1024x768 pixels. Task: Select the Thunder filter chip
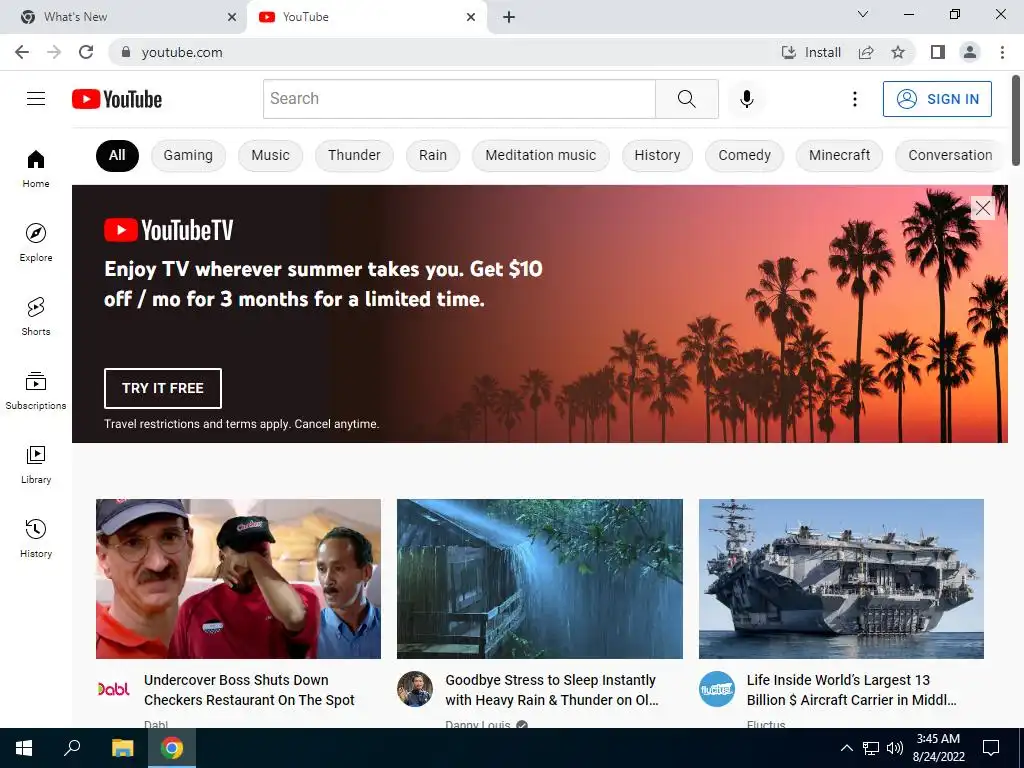pyautogui.click(x=354, y=155)
